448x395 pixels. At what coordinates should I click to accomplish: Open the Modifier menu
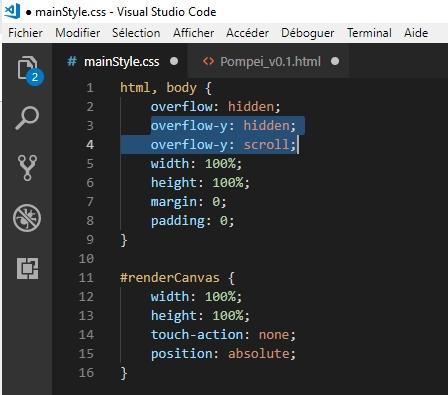pos(77,33)
